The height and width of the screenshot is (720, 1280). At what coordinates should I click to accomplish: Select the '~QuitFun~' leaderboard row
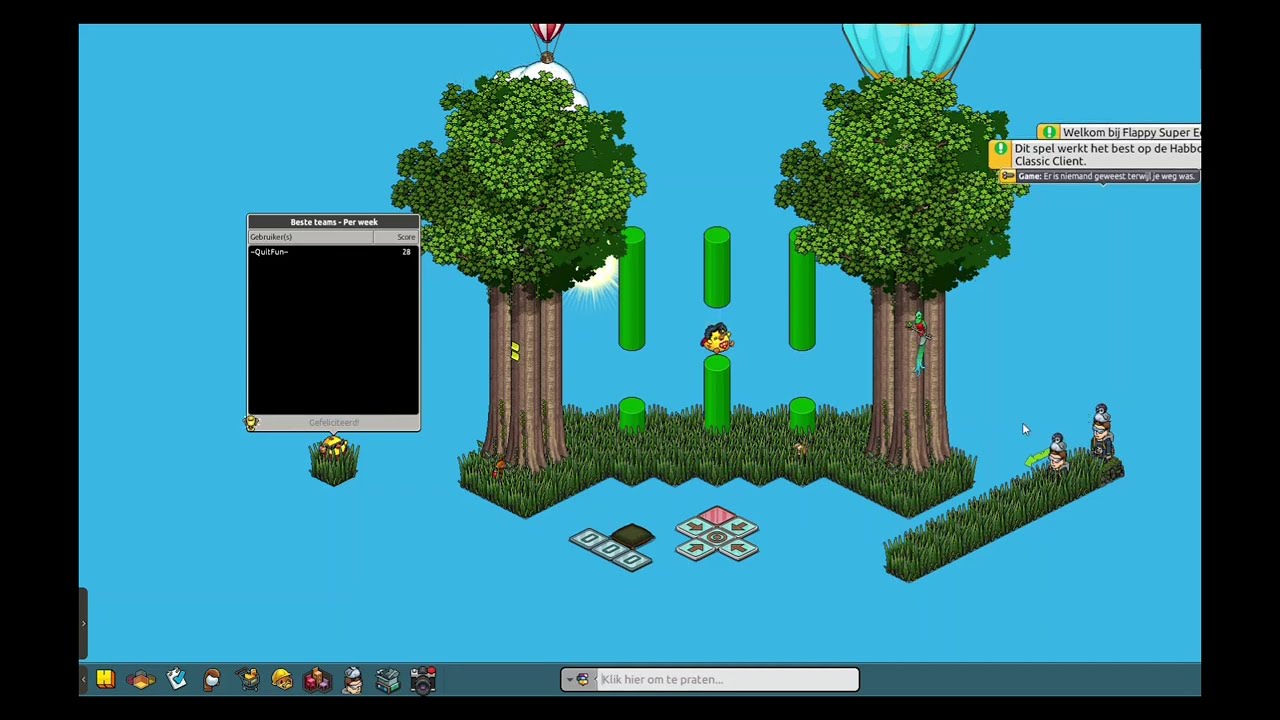(333, 252)
